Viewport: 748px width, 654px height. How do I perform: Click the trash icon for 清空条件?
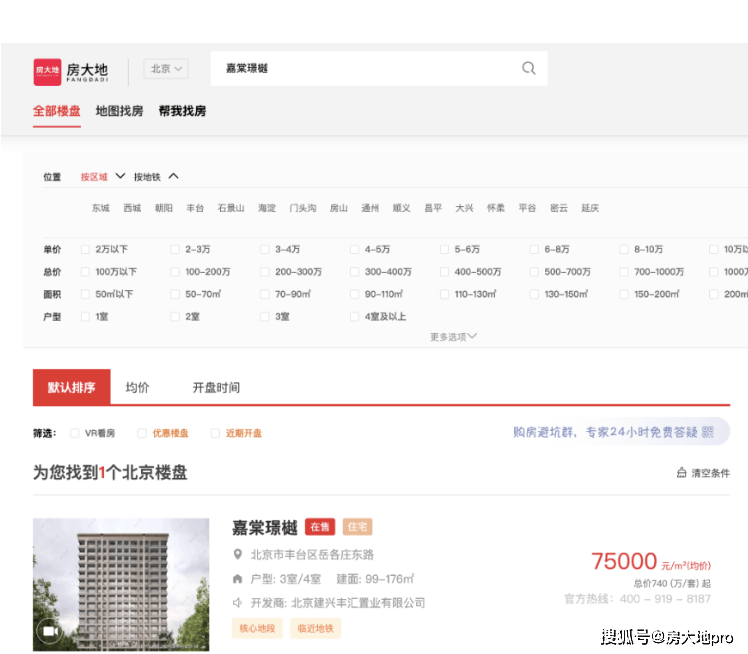click(682, 473)
